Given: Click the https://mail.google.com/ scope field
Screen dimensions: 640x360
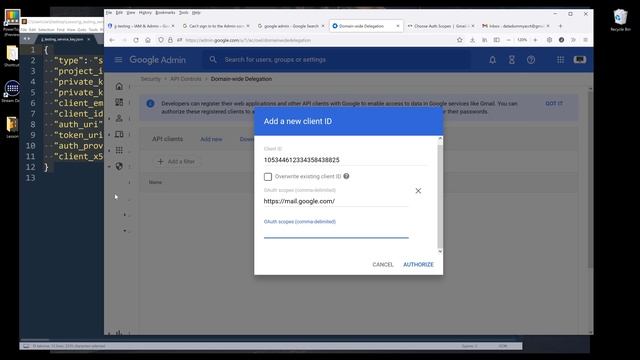Looking at the screenshot, I should 336,201.
